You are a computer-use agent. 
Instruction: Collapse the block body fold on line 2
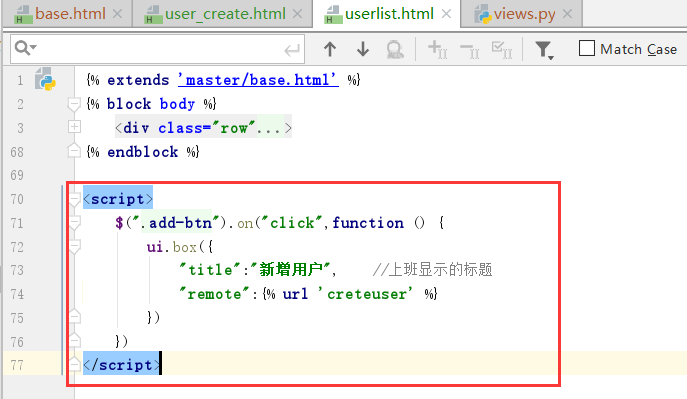tap(74, 104)
